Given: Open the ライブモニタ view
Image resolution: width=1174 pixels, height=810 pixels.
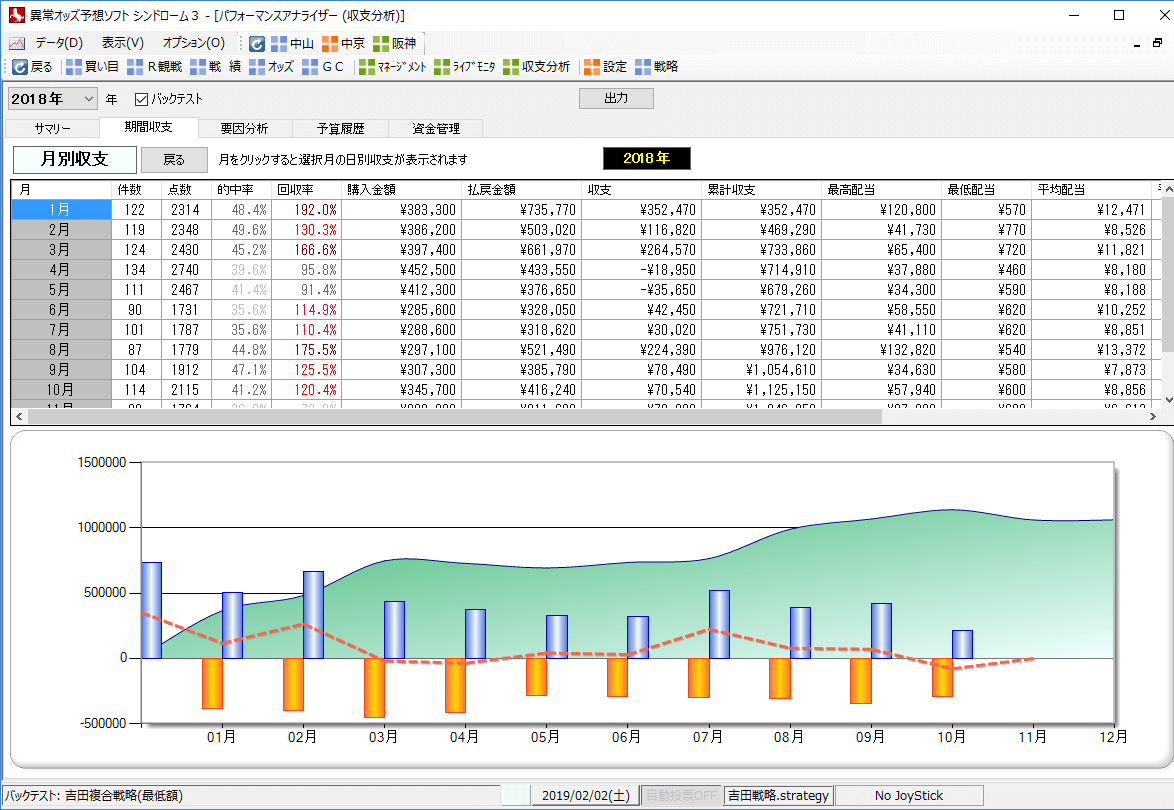Looking at the screenshot, I should pyautogui.click(x=464, y=67).
